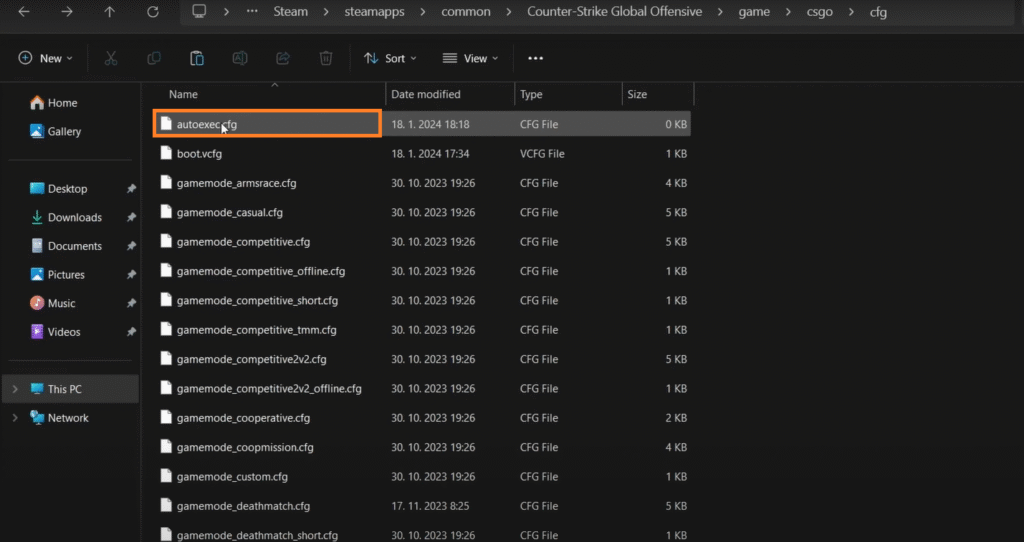Viewport: 1024px width, 542px height.
Task: Go up one folder level
Action: (109, 12)
